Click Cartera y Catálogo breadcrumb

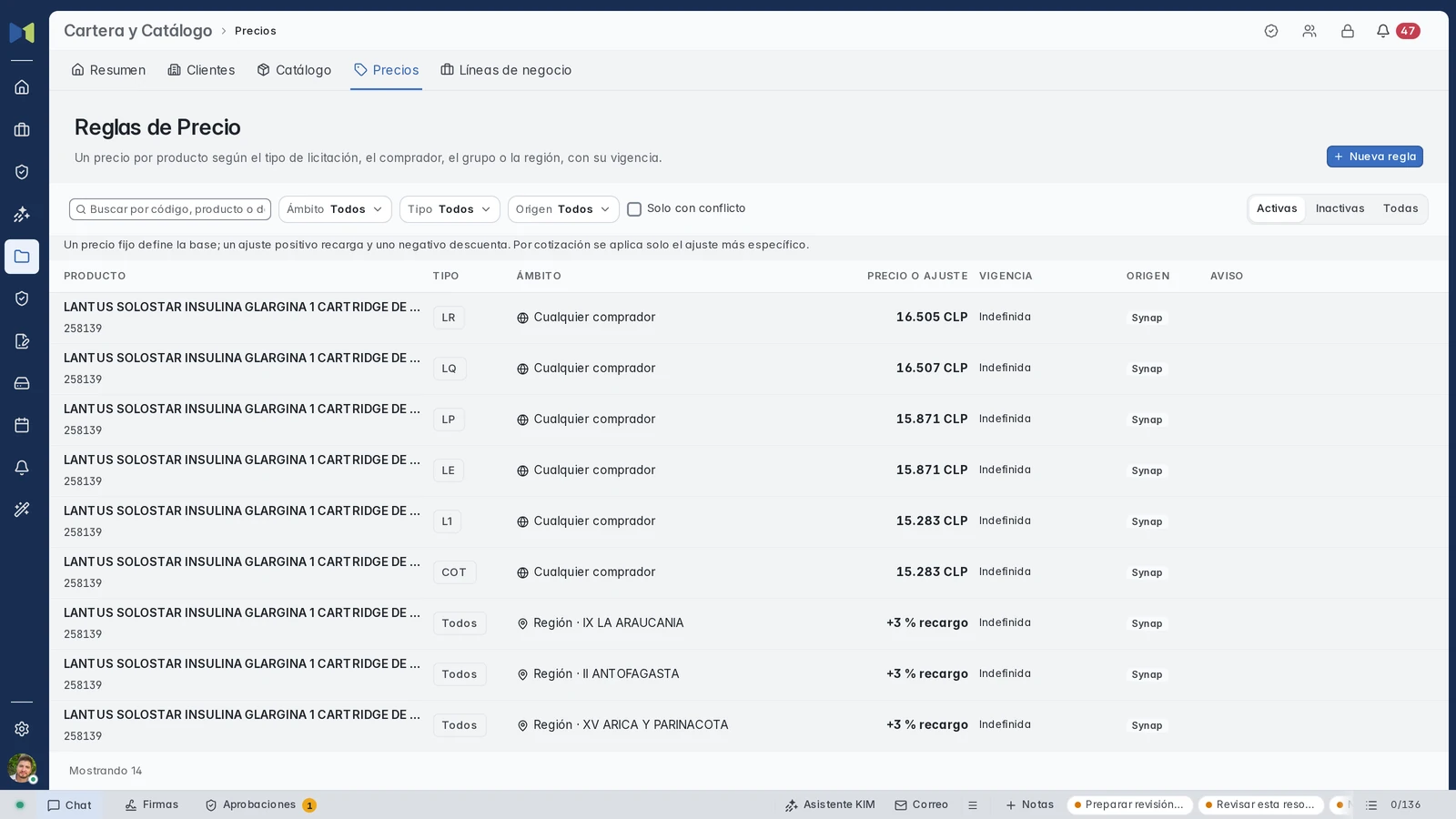137,31
